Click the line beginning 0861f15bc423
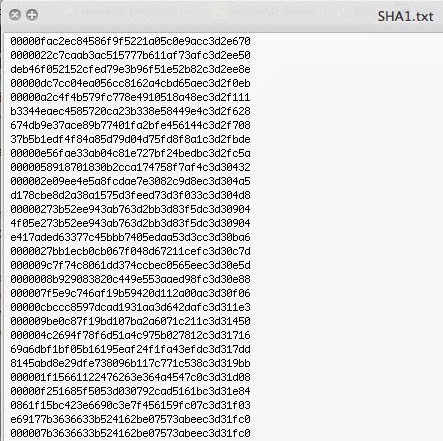The width and height of the screenshot is (443, 441). pos(130,405)
